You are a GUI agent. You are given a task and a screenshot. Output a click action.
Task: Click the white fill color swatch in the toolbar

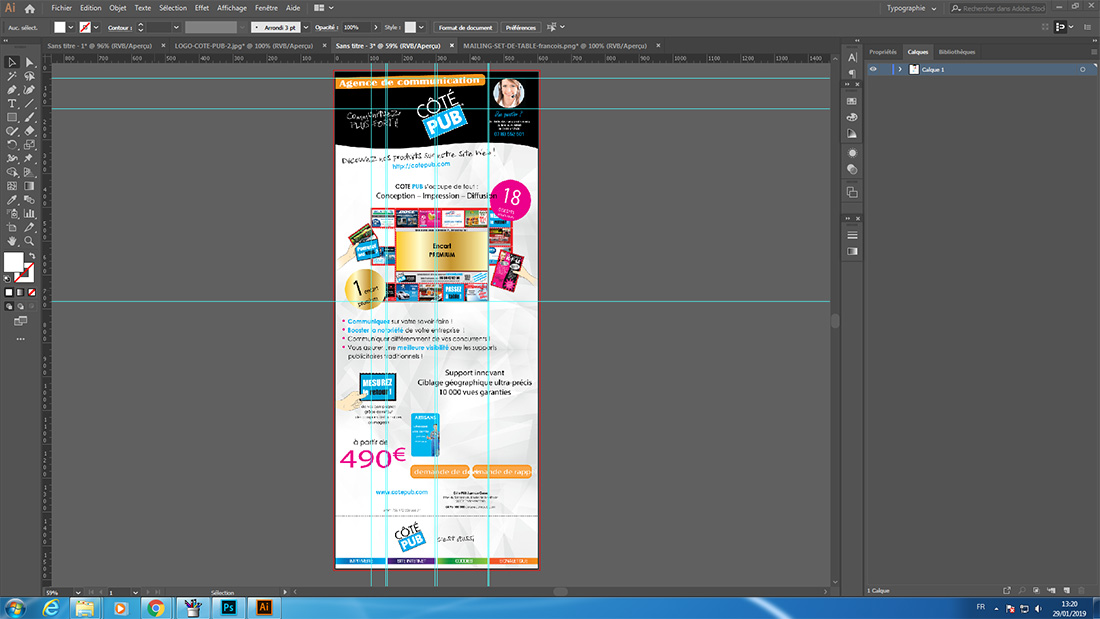(x=13, y=263)
